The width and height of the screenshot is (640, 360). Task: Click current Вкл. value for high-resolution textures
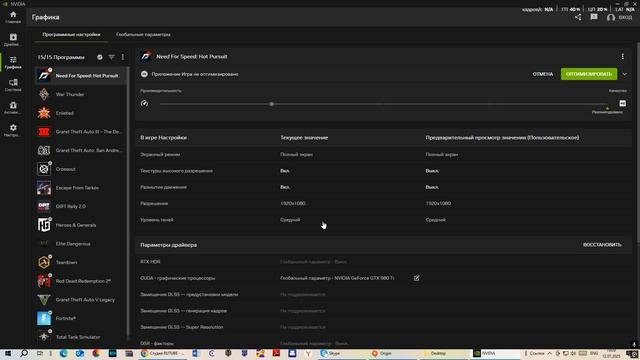(285, 171)
